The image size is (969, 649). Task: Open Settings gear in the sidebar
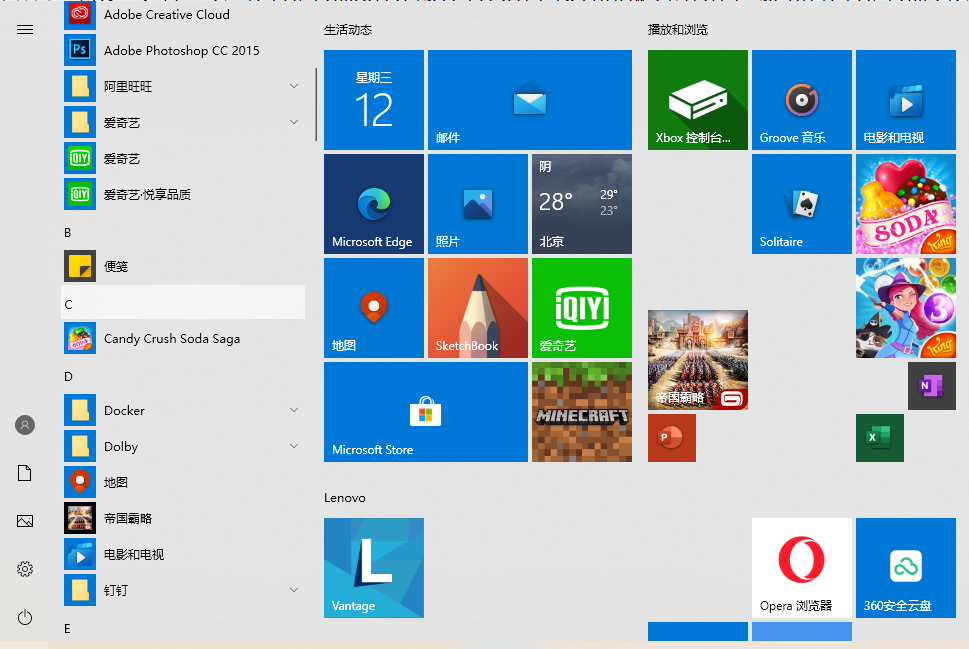25,569
